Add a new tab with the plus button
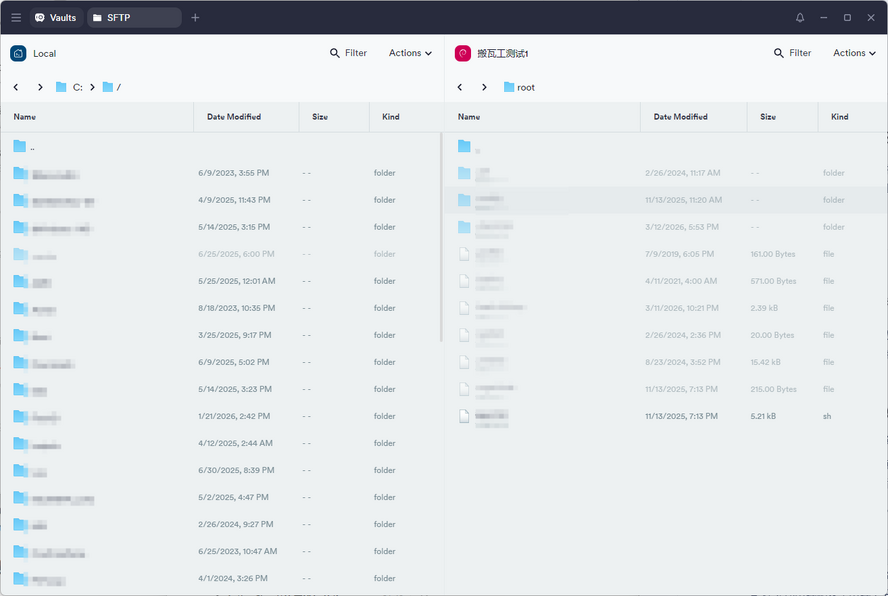The width and height of the screenshot is (888, 596). (195, 17)
